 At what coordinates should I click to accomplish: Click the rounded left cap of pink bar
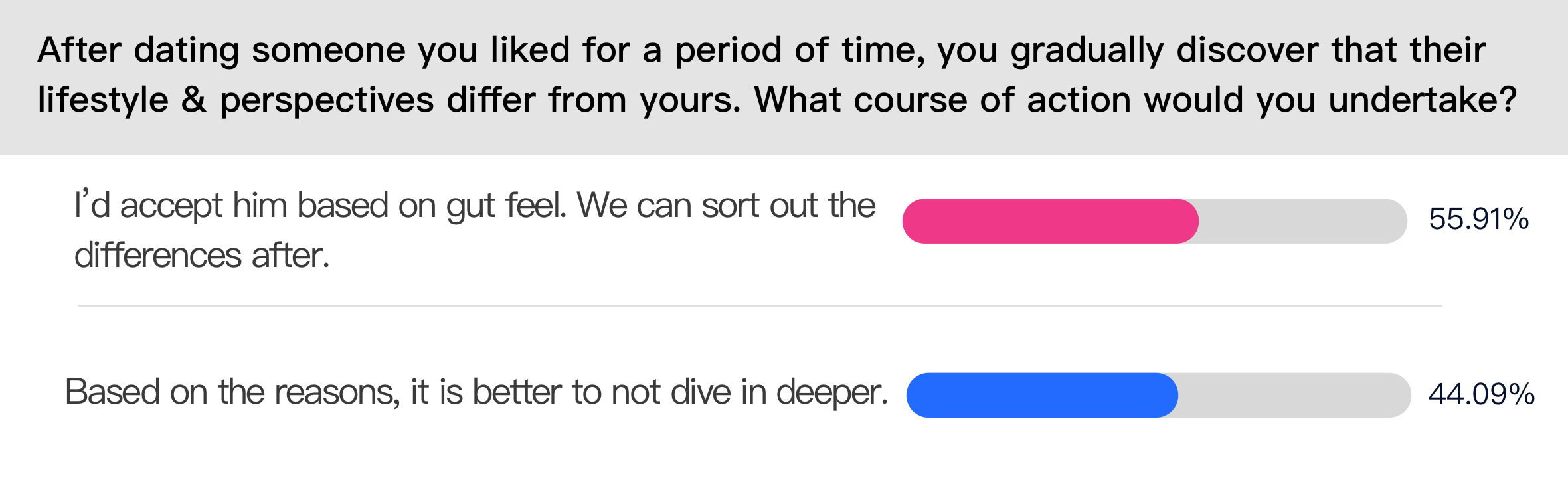(x=913, y=221)
